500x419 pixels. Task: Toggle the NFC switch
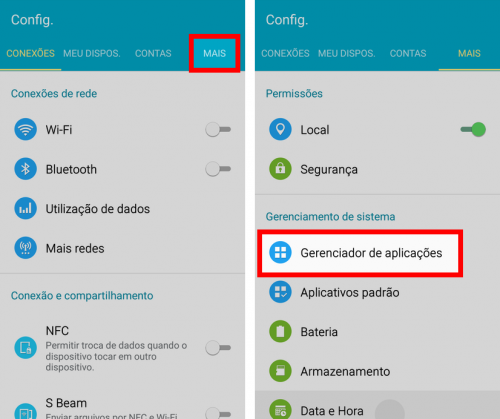(x=218, y=348)
